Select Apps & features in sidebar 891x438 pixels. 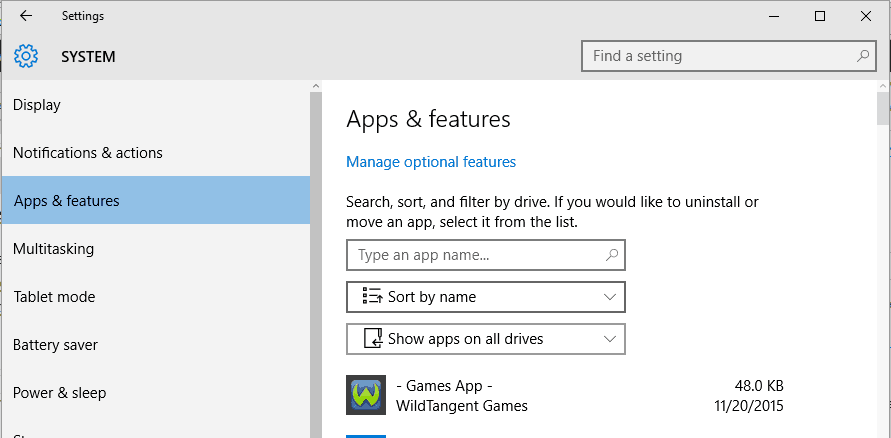[156, 201]
